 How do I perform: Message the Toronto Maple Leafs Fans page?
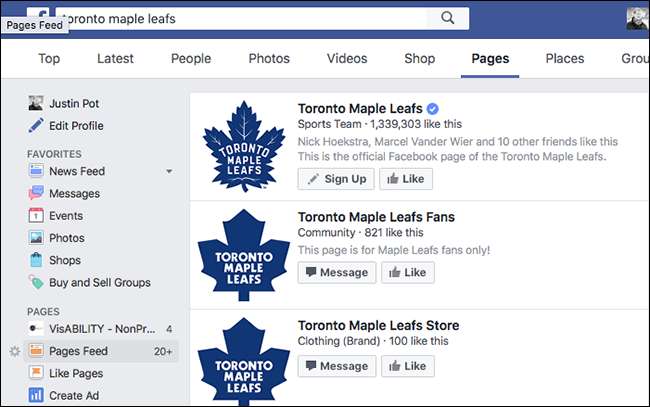point(337,272)
